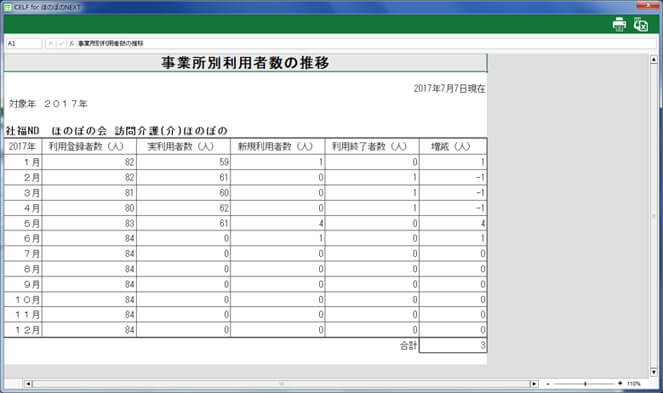Click the horizontal scrollbar right arrow
Viewport: 663px width, 393px height.
point(534,384)
